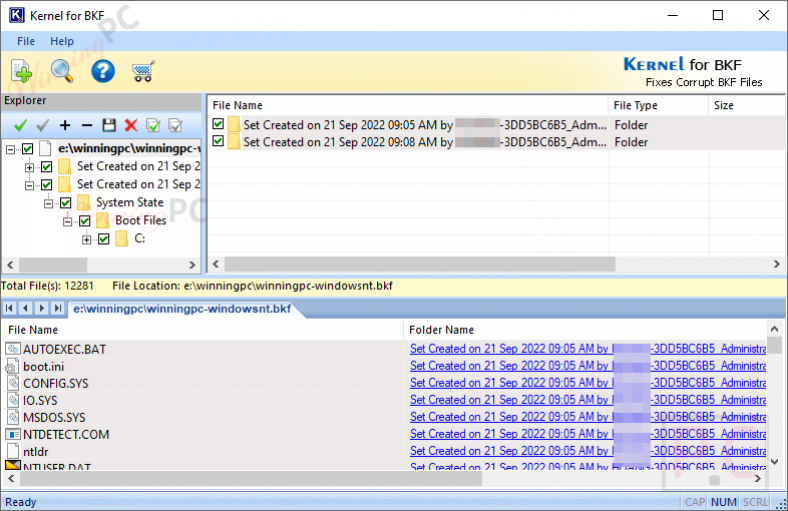788x511 pixels.
Task: Toggle checkbox of first Set Created tree node
Action: pyautogui.click(x=47, y=166)
